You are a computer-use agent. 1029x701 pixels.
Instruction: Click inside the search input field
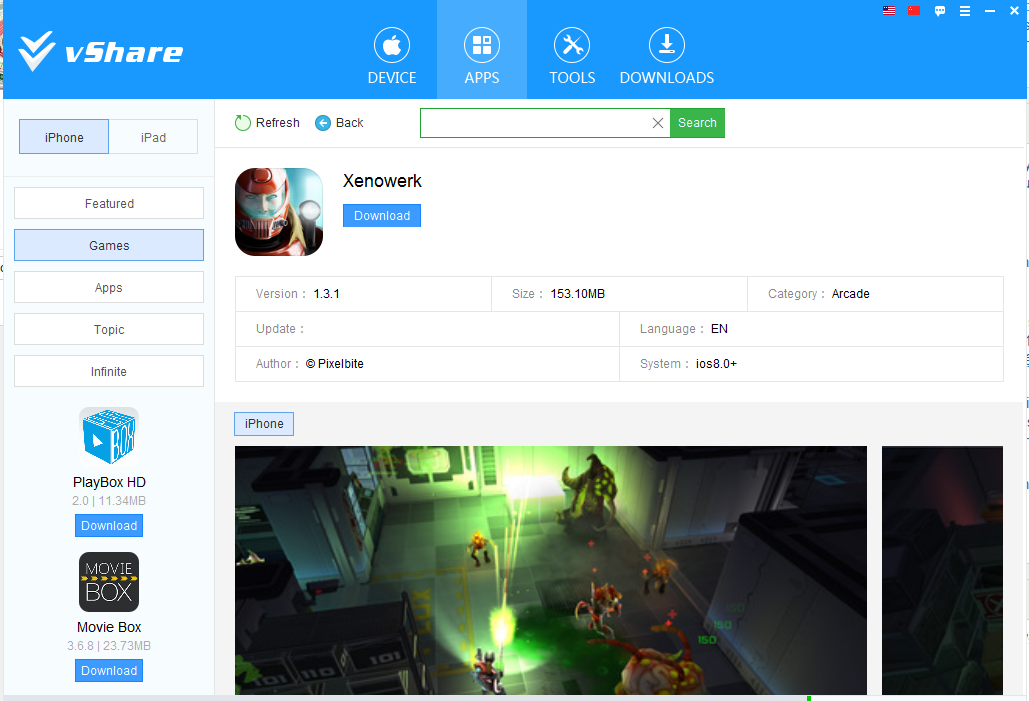coord(534,123)
